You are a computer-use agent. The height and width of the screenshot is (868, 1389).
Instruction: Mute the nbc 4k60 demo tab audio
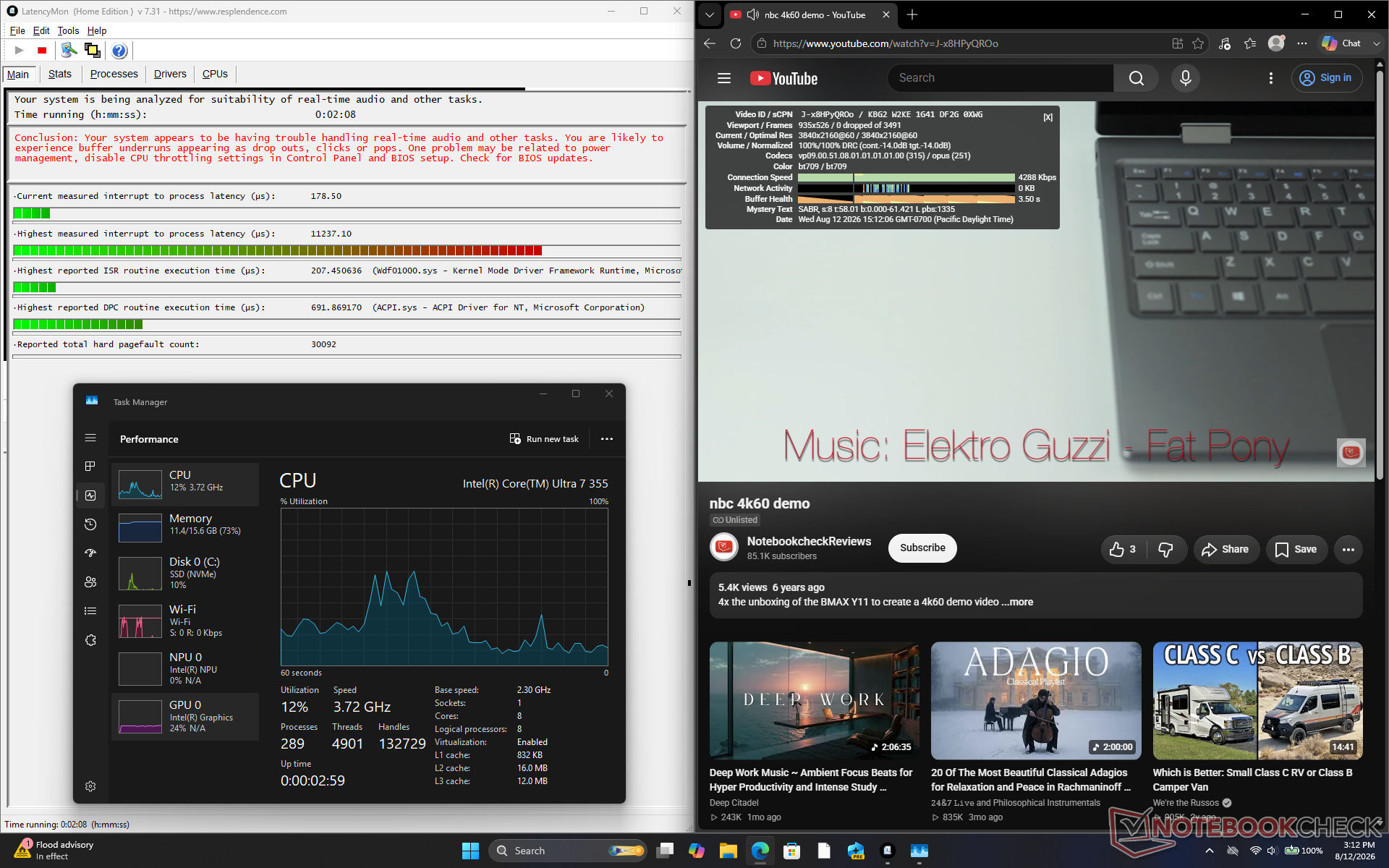(x=753, y=14)
